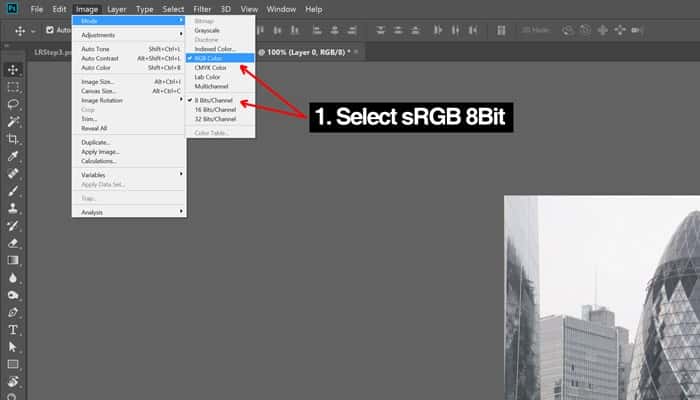Viewport: 700px width, 400px height.
Task: Select the Rectangular Marquee tool
Action: click(x=13, y=87)
